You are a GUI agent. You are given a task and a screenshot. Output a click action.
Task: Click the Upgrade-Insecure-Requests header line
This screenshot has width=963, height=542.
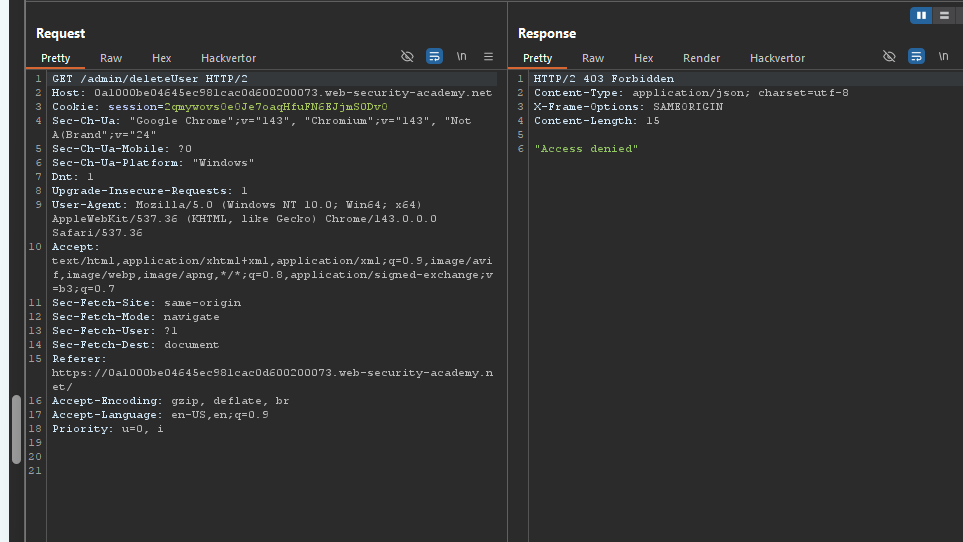tap(150, 191)
